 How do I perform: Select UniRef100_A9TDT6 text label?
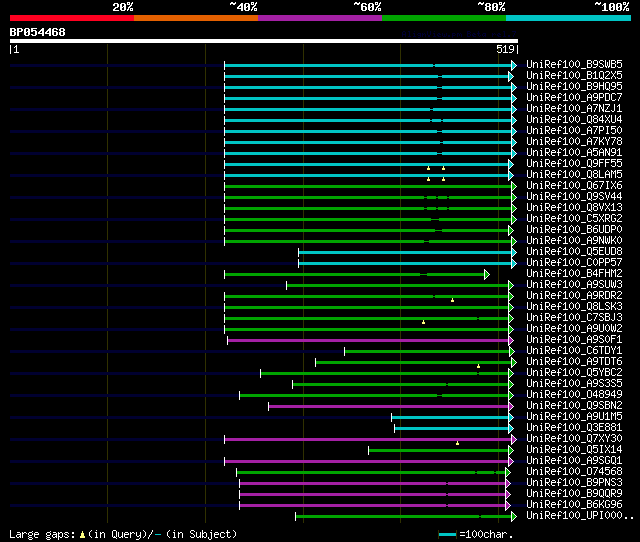574,362
